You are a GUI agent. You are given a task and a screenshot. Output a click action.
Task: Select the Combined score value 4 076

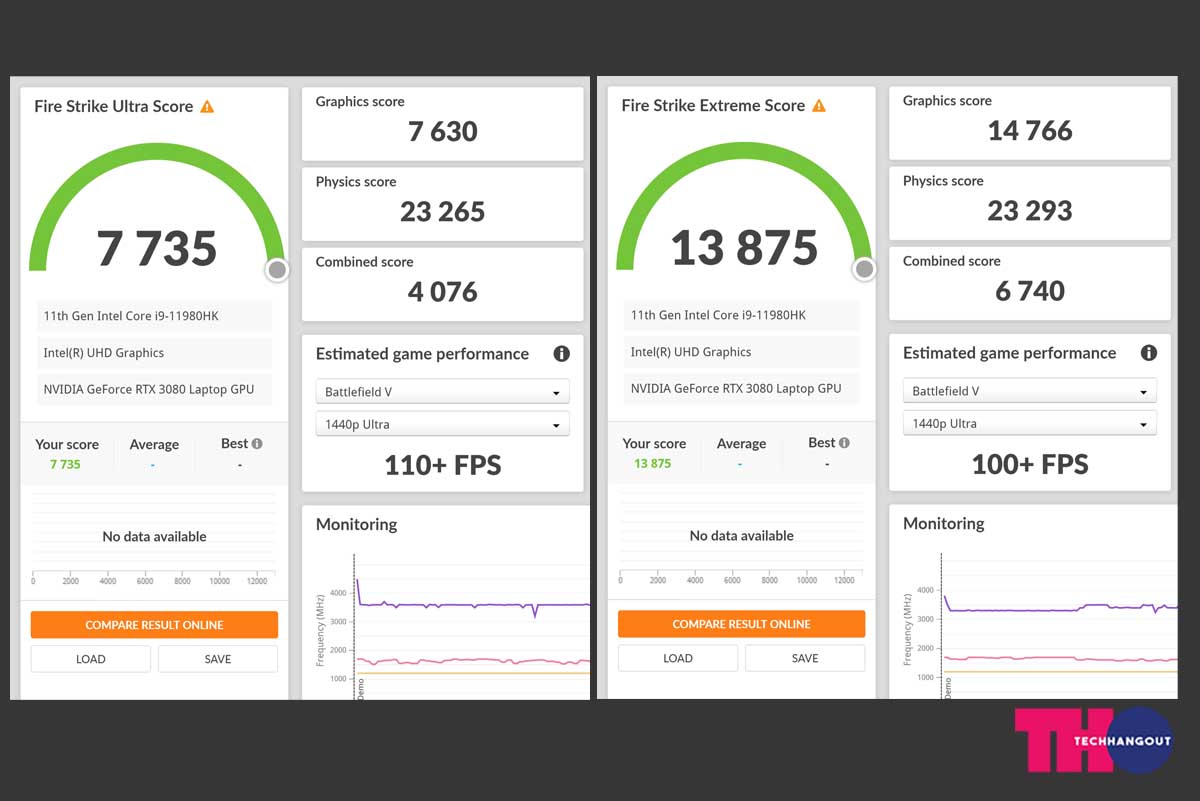[443, 292]
